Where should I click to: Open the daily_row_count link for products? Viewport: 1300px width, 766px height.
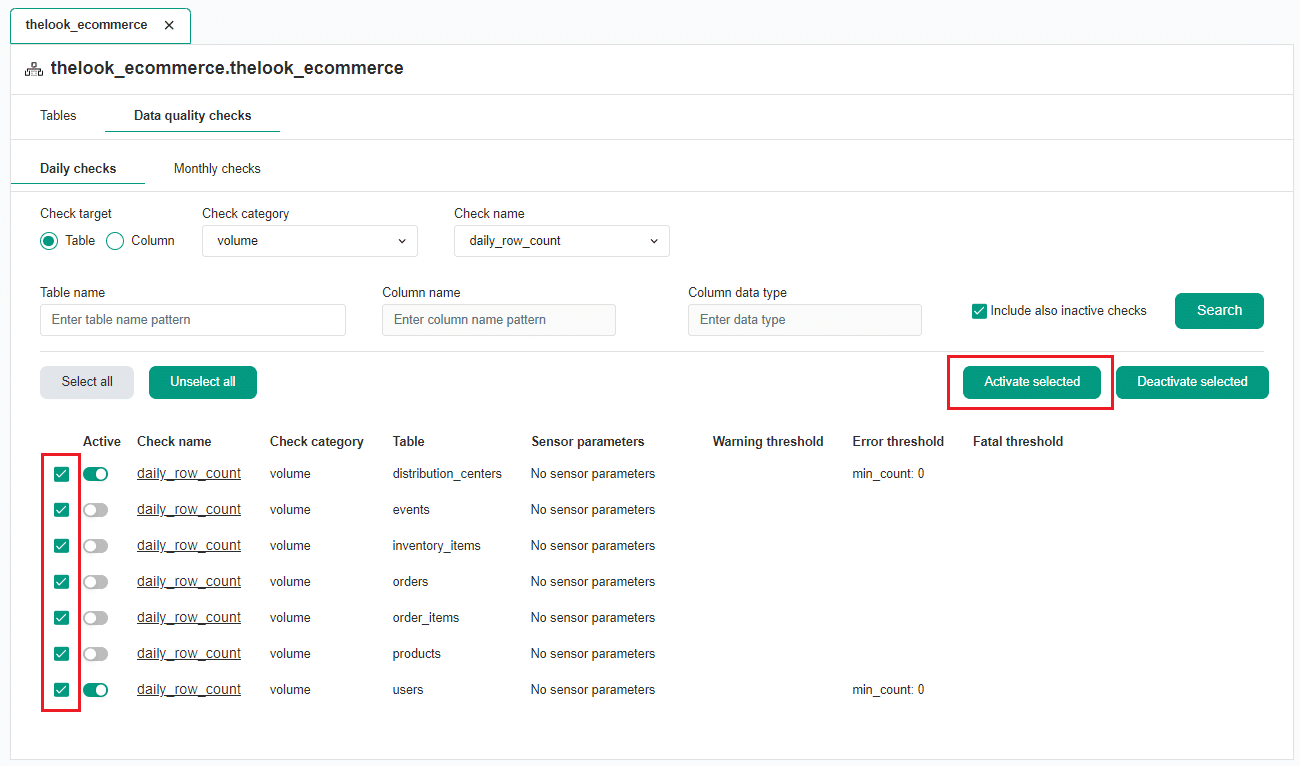[x=189, y=653]
